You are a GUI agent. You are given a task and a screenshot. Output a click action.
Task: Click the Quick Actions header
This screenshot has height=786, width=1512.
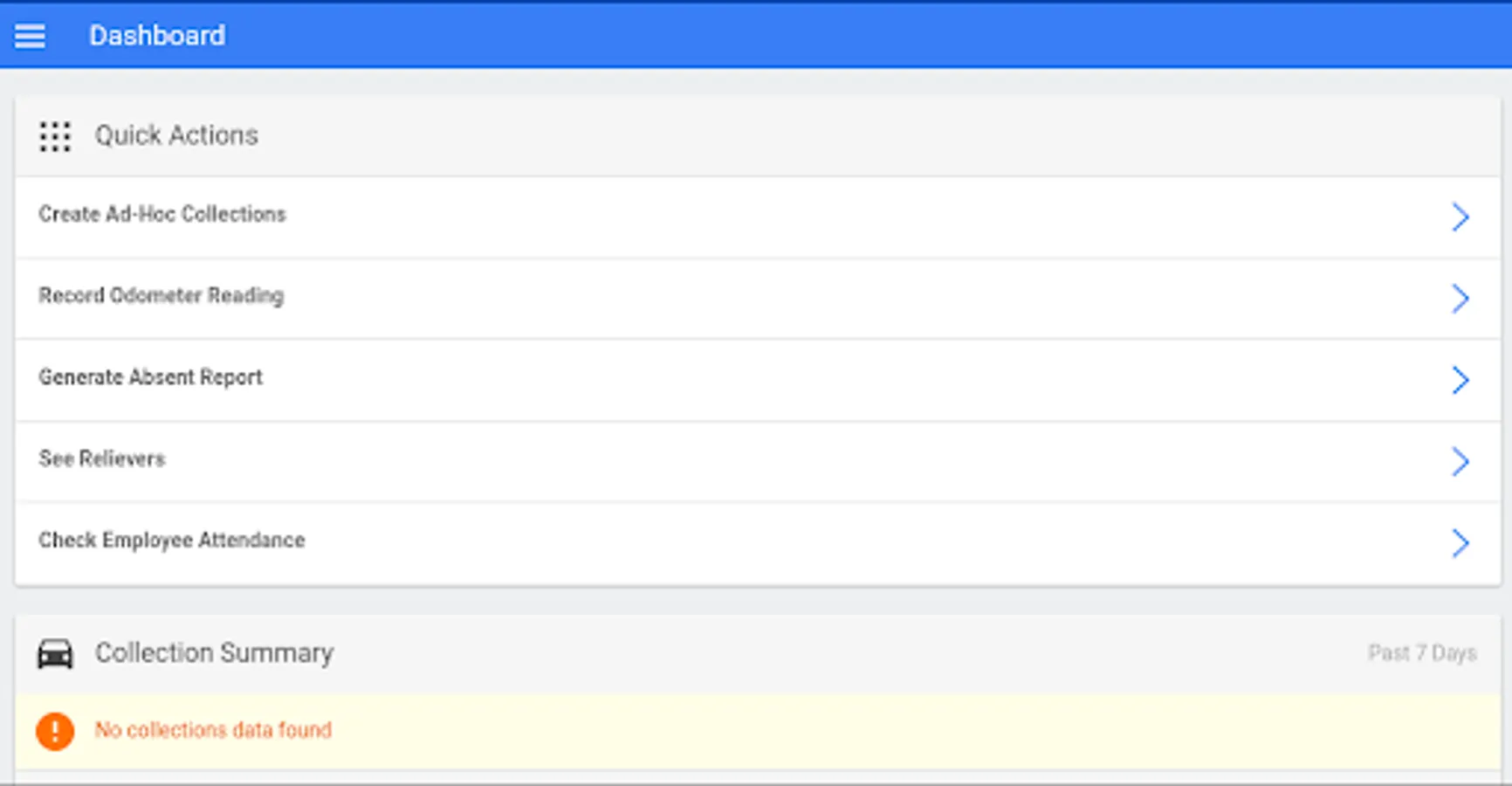(176, 135)
